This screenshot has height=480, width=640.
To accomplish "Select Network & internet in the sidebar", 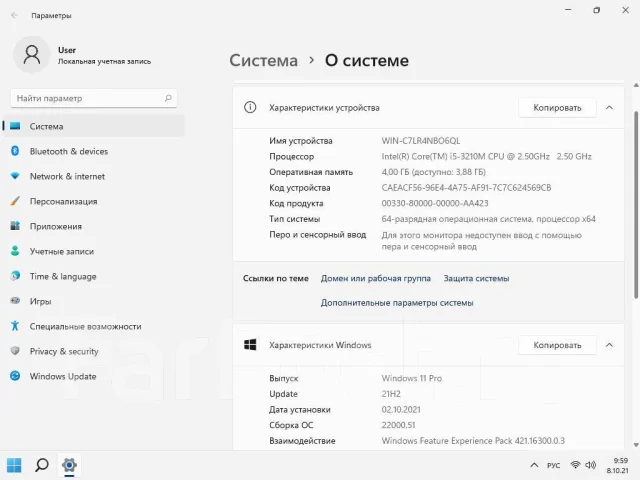I will point(93,176).
